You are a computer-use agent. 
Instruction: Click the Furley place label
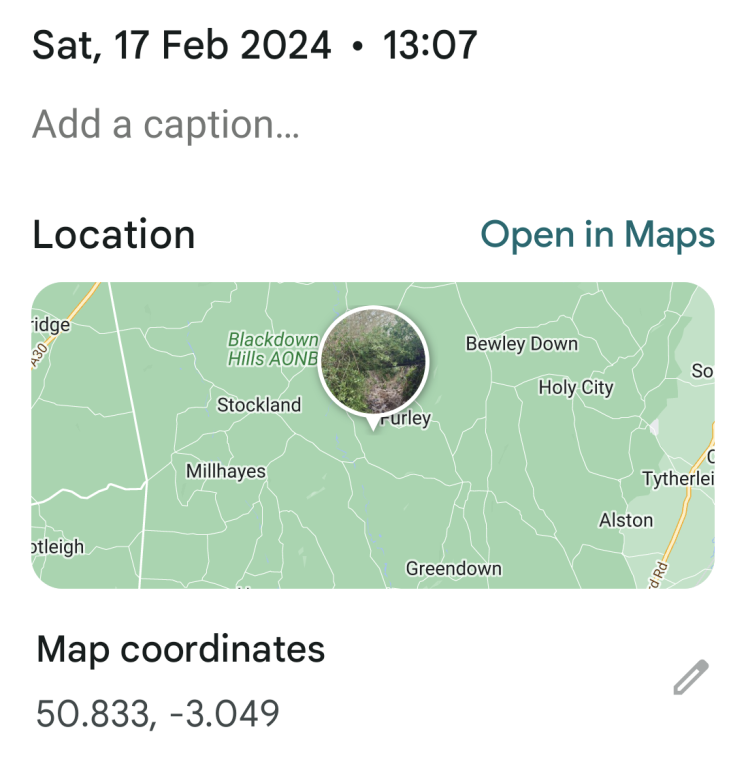click(406, 419)
